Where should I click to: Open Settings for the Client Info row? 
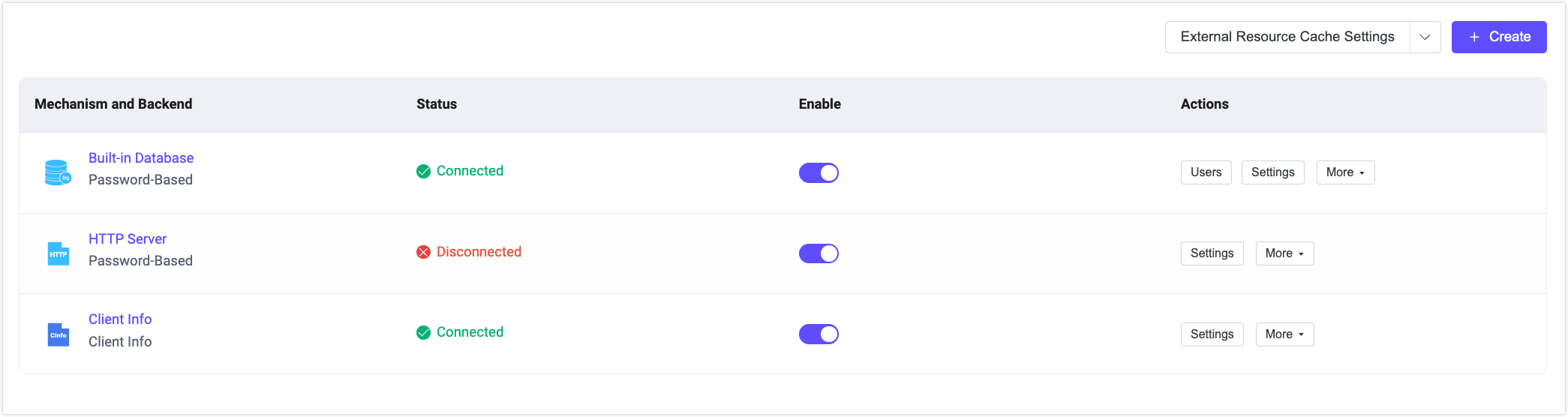tap(1212, 334)
